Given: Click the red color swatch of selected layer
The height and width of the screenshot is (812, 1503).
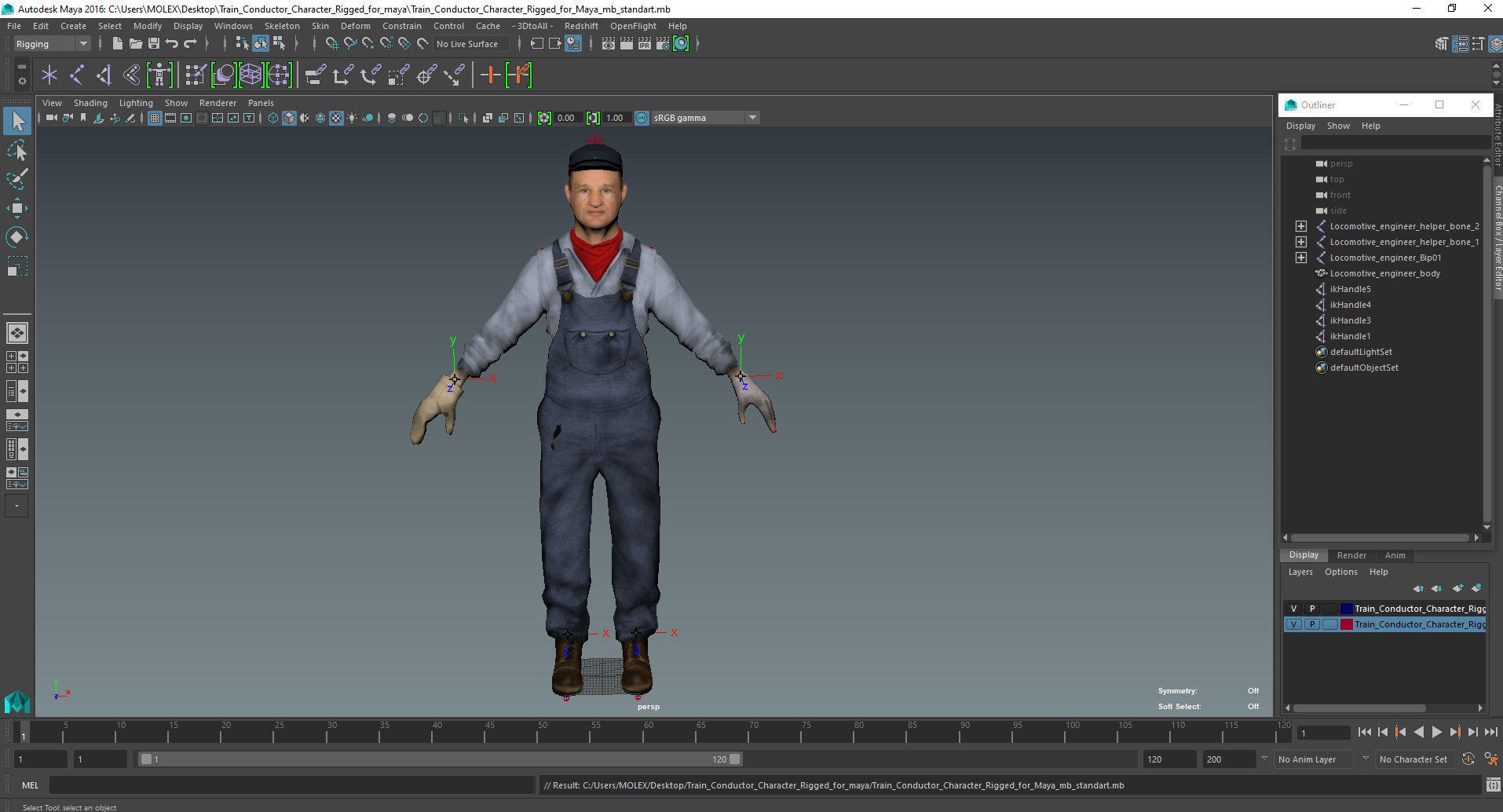Looking at the screenshot, I should (1346, 624).
